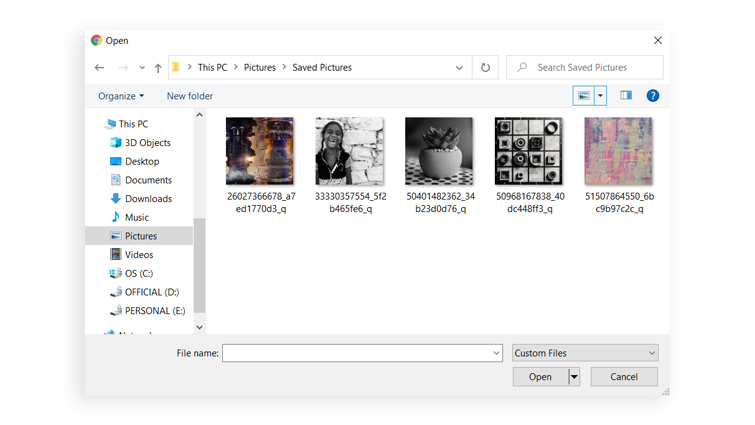This screenshot has height=425, width=755.
Task: Click filename 33330357554_5f2b465fe6_q label
Action: [x=351, y=203]
